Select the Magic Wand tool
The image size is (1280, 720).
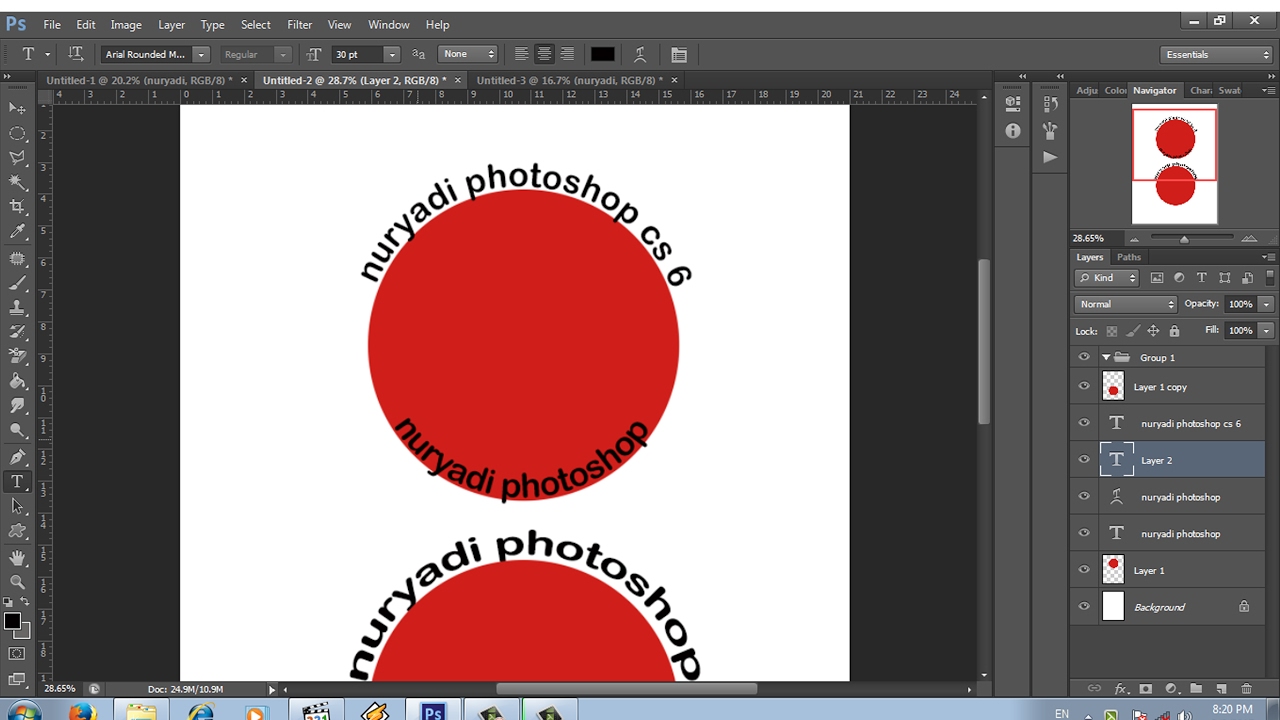point(17,182)
